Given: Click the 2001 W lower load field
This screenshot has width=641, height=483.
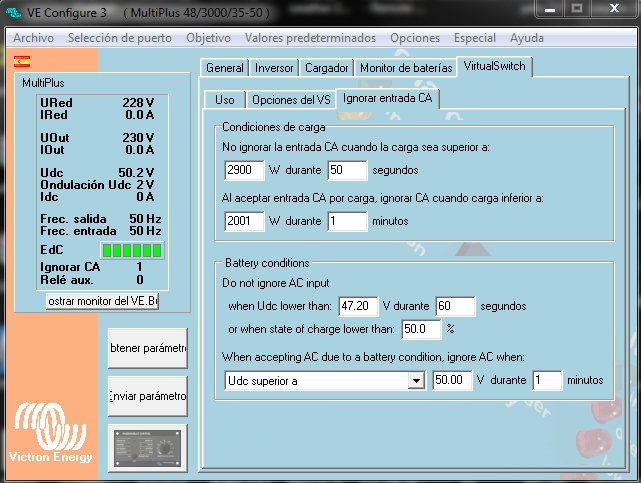Looking at the screenshot, I should coord(244,221).
